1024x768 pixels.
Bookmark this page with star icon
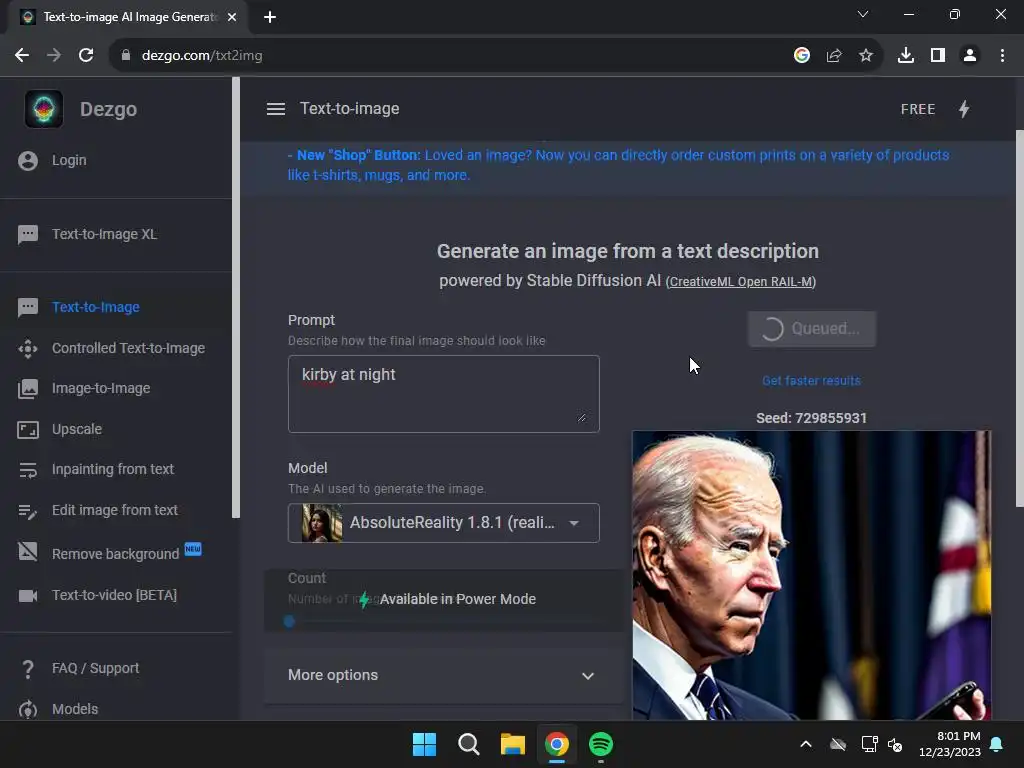(865, 56)
